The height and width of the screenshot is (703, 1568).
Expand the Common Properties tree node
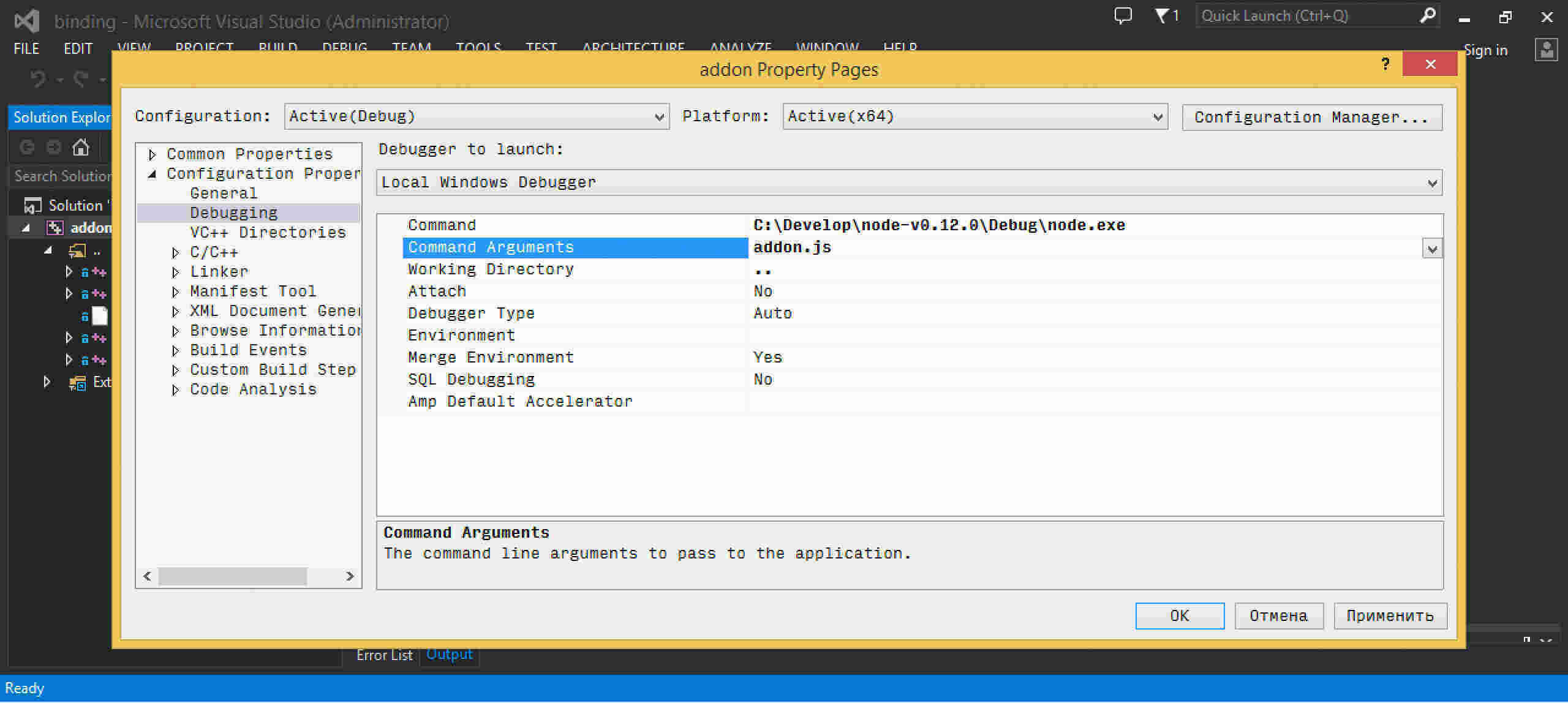coord(153,154)
